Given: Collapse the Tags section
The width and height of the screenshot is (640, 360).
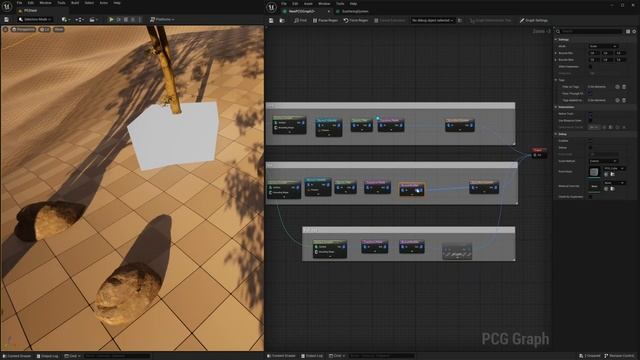Looking at the screenshot, I should [x=556, y=80].
